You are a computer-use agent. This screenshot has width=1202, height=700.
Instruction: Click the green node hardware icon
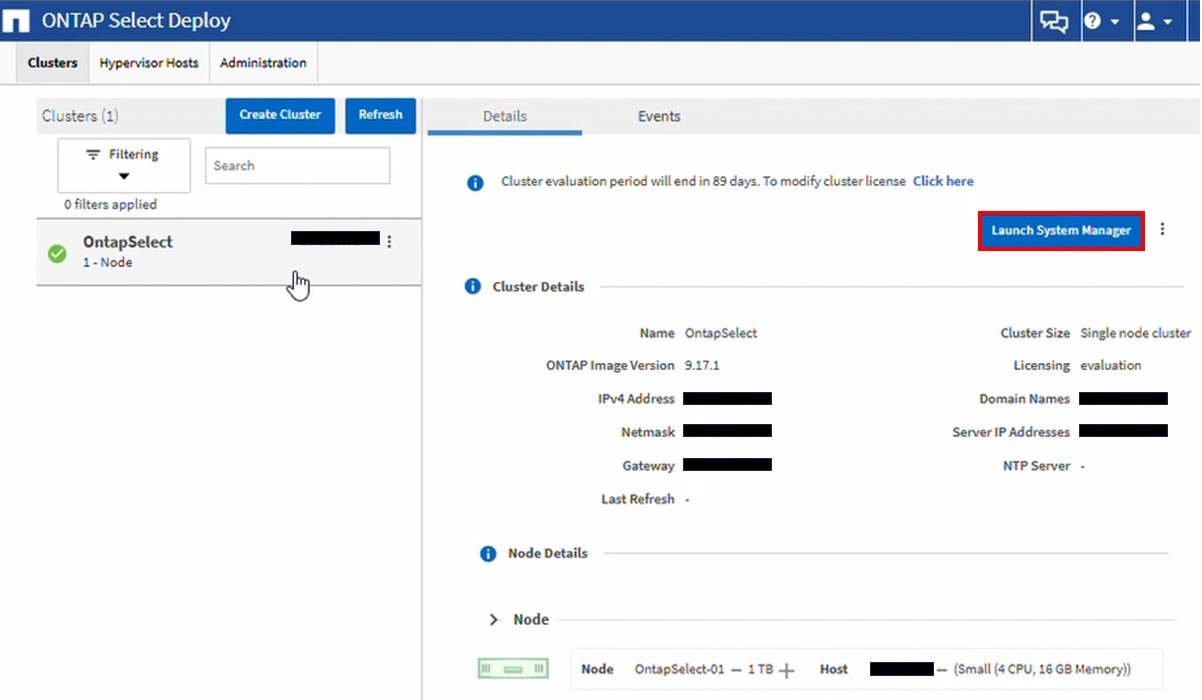click(x=513, y=668)
